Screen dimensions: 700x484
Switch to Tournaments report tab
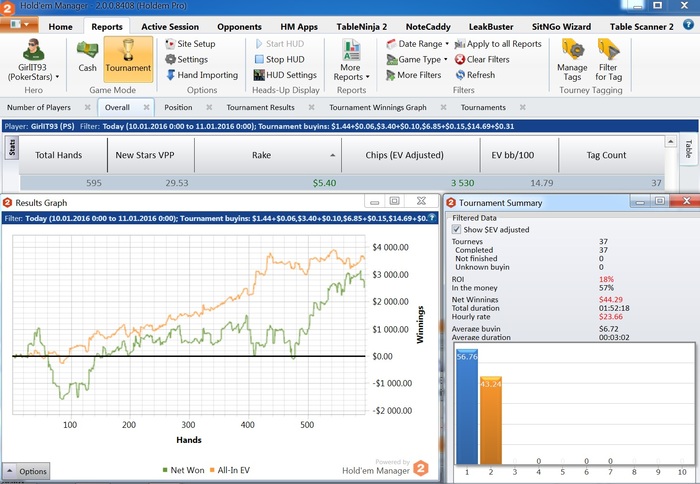[483, 107]
